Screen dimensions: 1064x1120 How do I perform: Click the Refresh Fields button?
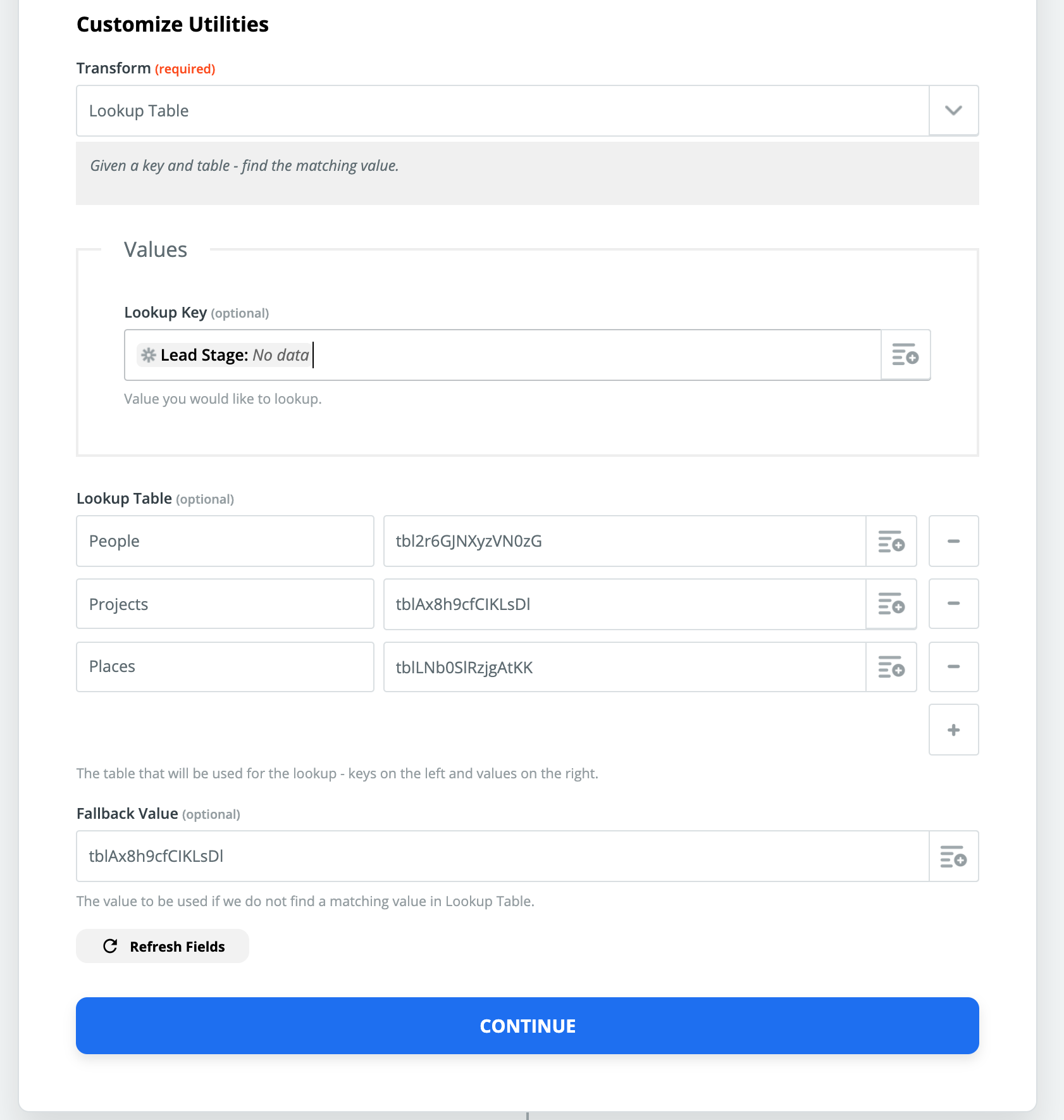tap(163, 946)
